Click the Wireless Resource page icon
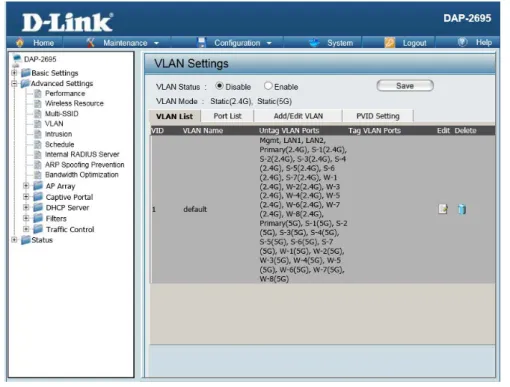Screen dimensions: 510x387 (x=38, y=103)
